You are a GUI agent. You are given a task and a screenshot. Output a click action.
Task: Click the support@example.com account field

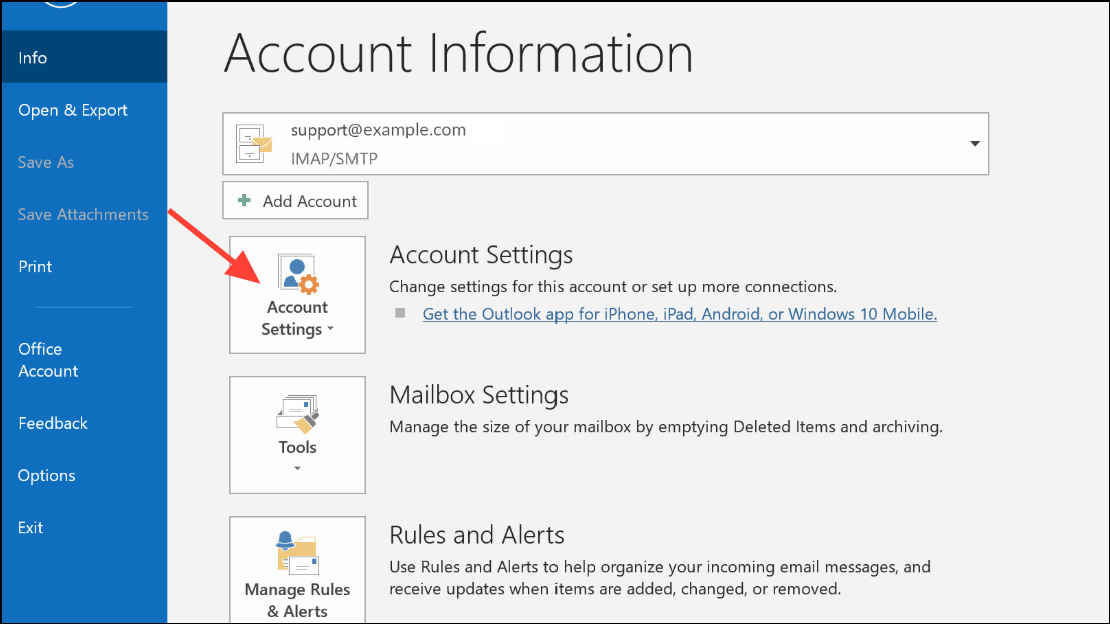(x=605, y=144)
